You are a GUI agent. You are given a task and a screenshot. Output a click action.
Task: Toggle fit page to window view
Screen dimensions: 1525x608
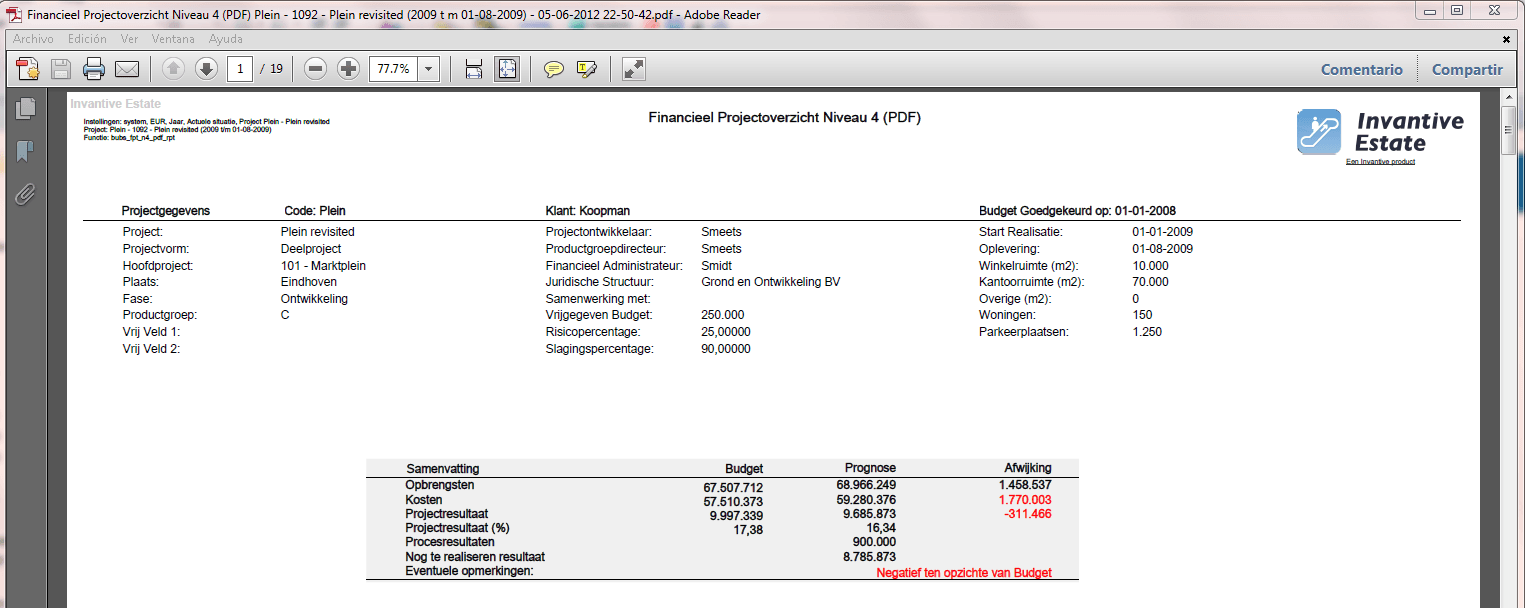click(507, 68)
